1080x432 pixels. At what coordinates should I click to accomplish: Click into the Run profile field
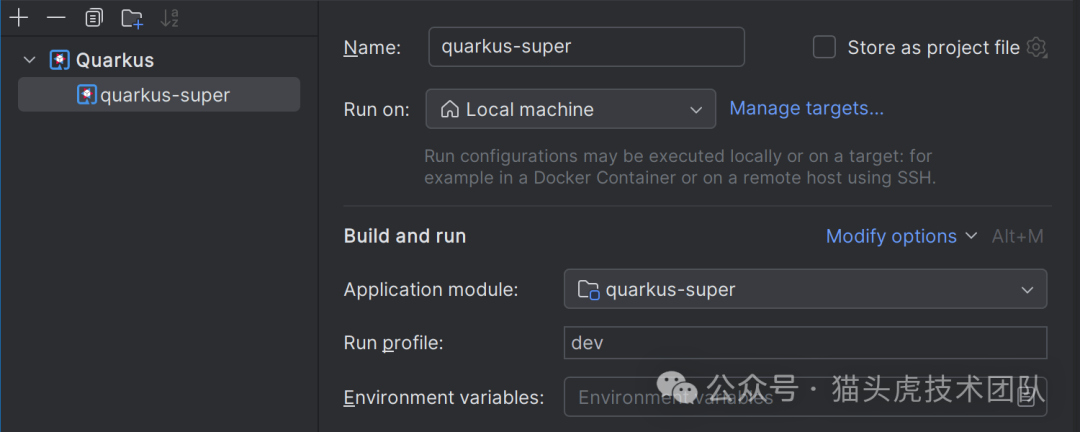point(805,343)
